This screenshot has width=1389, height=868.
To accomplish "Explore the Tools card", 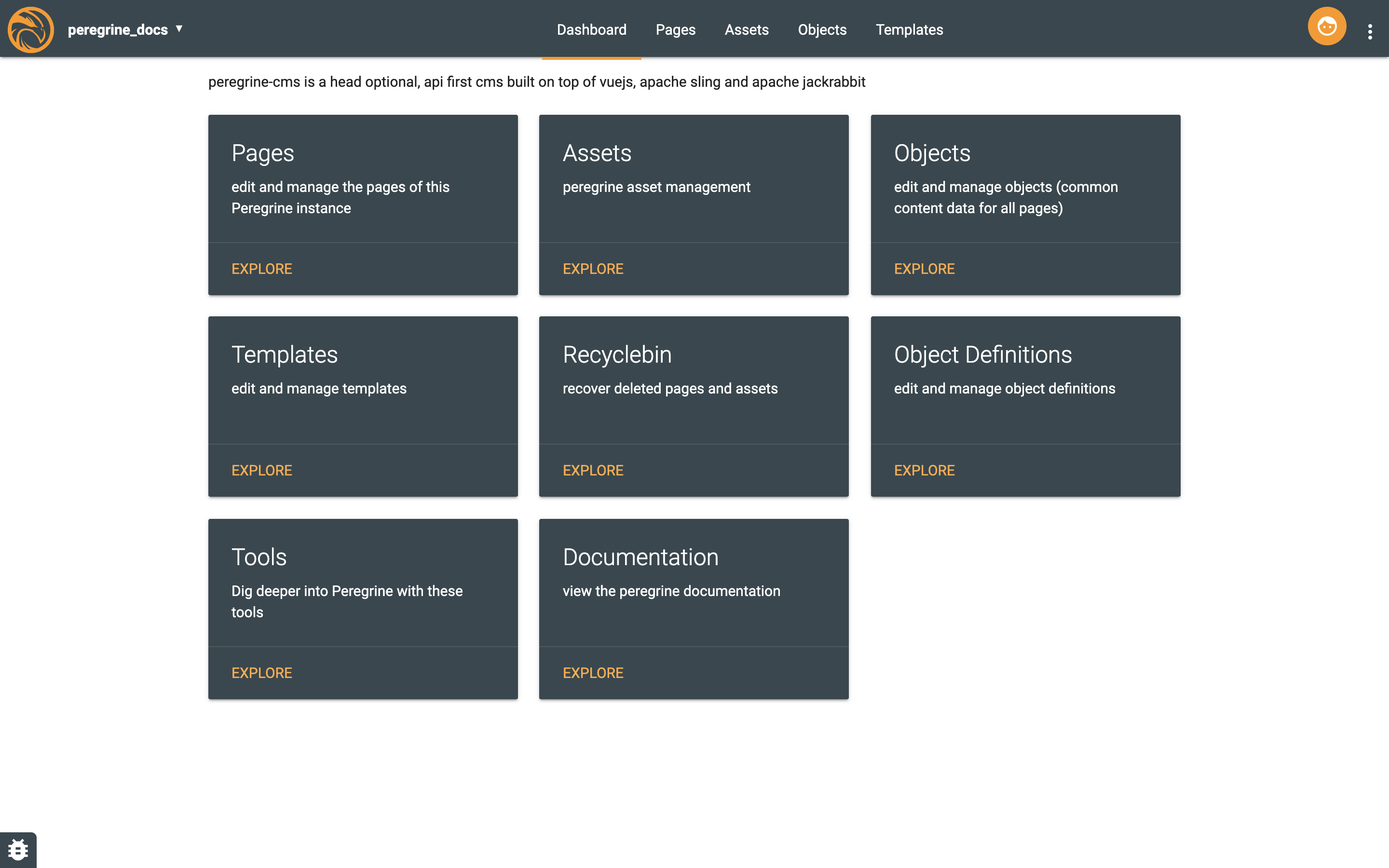I will point(262,673).
